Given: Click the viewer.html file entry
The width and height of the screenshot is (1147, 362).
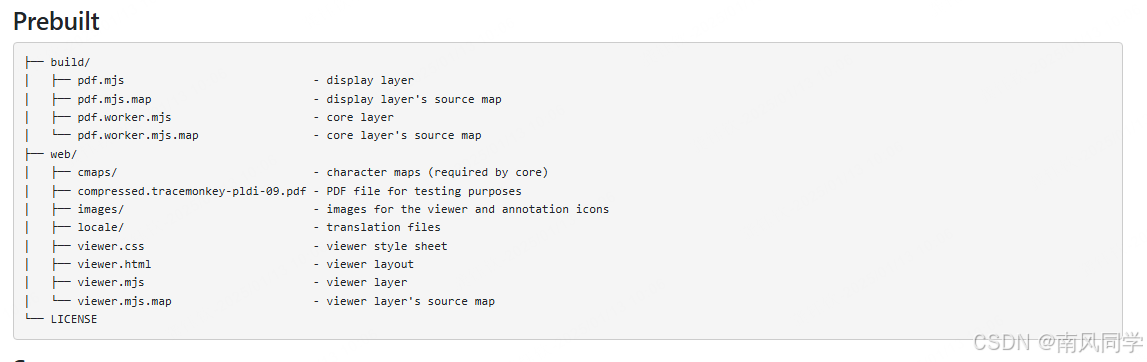Looking at the screenshot, I should 114,264.
